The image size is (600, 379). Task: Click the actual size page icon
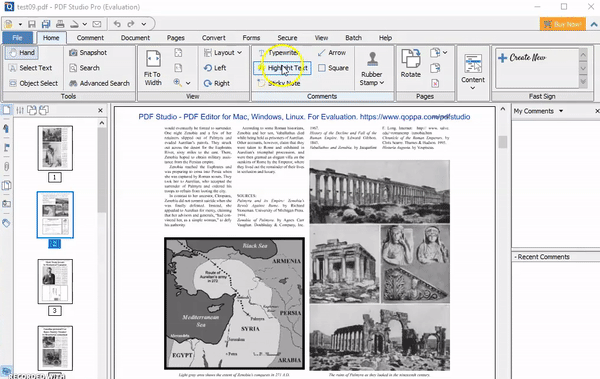pyautogui.click(x=178, y=68)
